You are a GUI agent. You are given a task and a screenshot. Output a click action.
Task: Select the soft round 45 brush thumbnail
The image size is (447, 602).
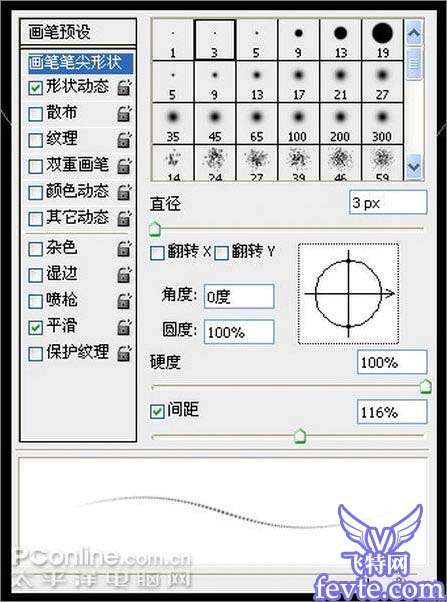[x=215, y=124]
